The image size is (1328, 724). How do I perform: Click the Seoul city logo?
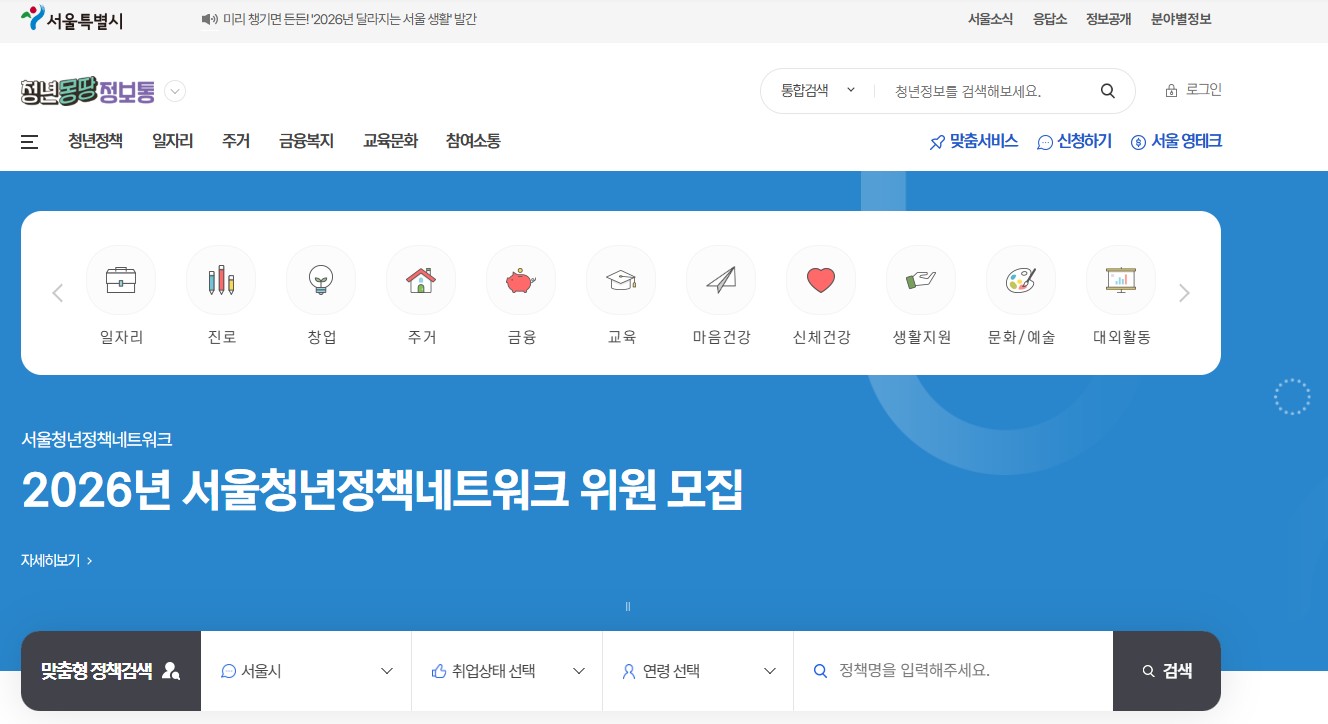72,19
